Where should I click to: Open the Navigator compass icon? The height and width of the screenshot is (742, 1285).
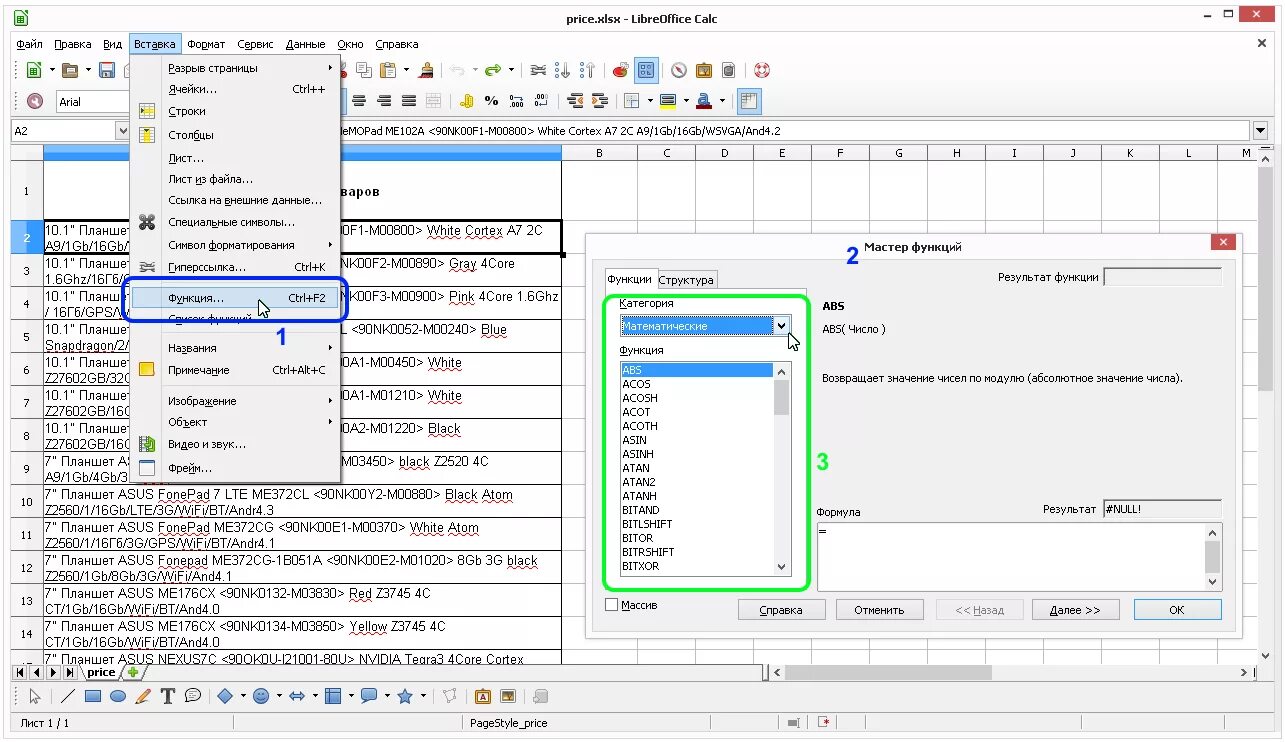click(x=679, y=70)
